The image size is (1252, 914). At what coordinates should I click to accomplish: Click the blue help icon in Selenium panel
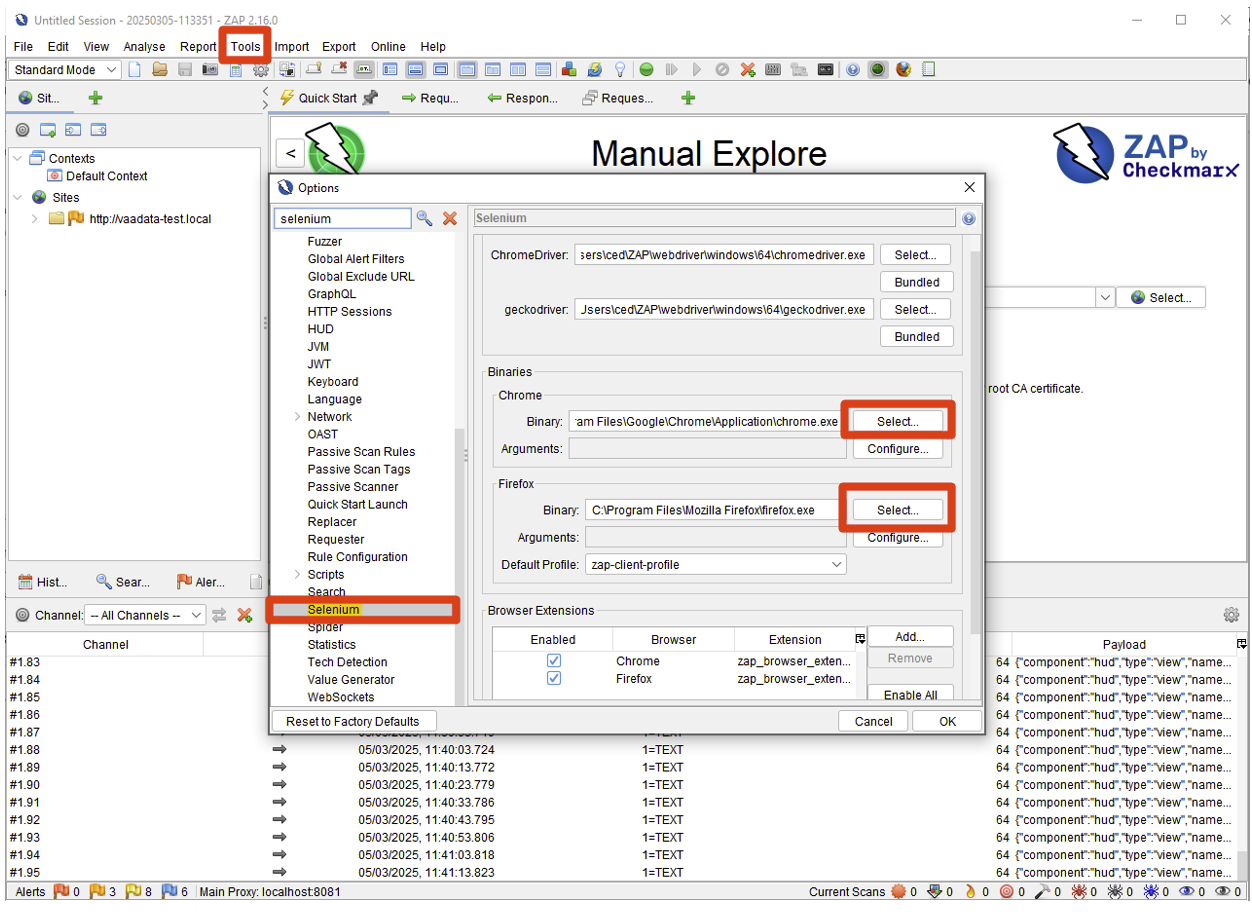click(x=968, y=218)
